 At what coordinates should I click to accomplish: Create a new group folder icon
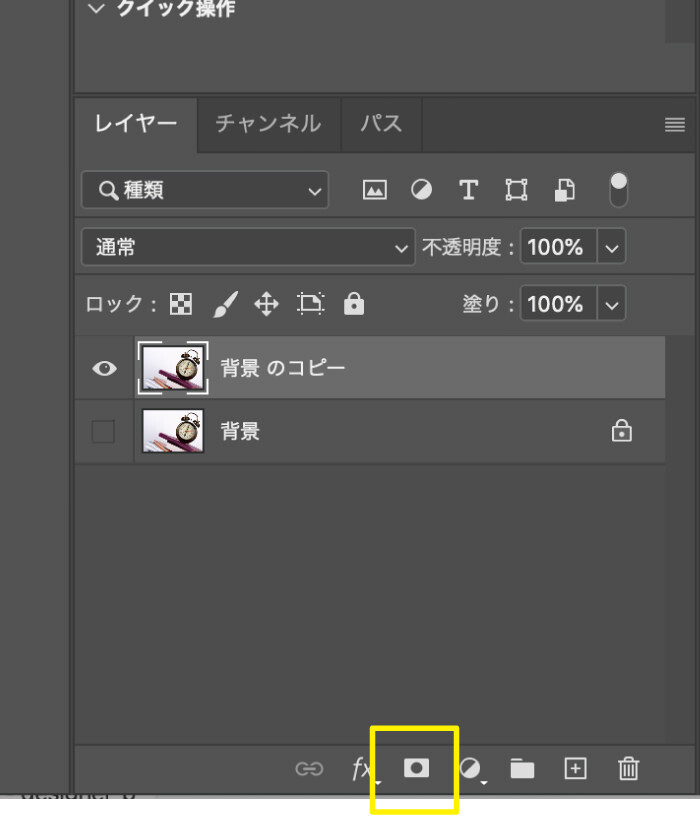pyautogui.click(x=522, y=768)
